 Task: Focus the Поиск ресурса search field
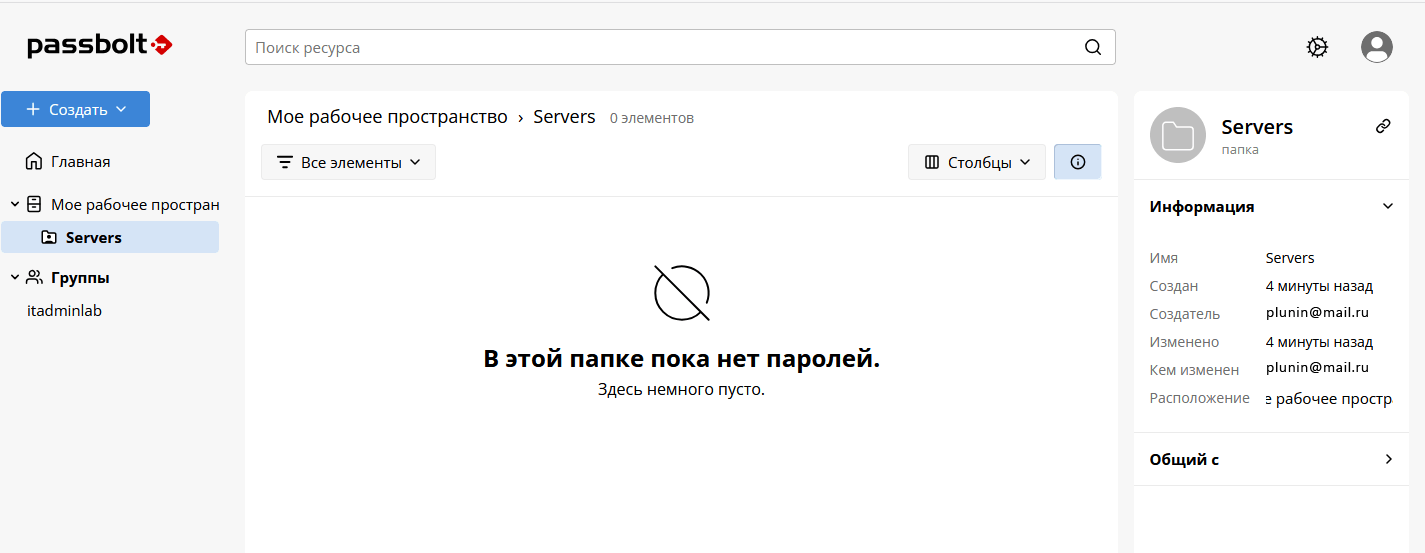pyautogui.click(x=680, y=47)
